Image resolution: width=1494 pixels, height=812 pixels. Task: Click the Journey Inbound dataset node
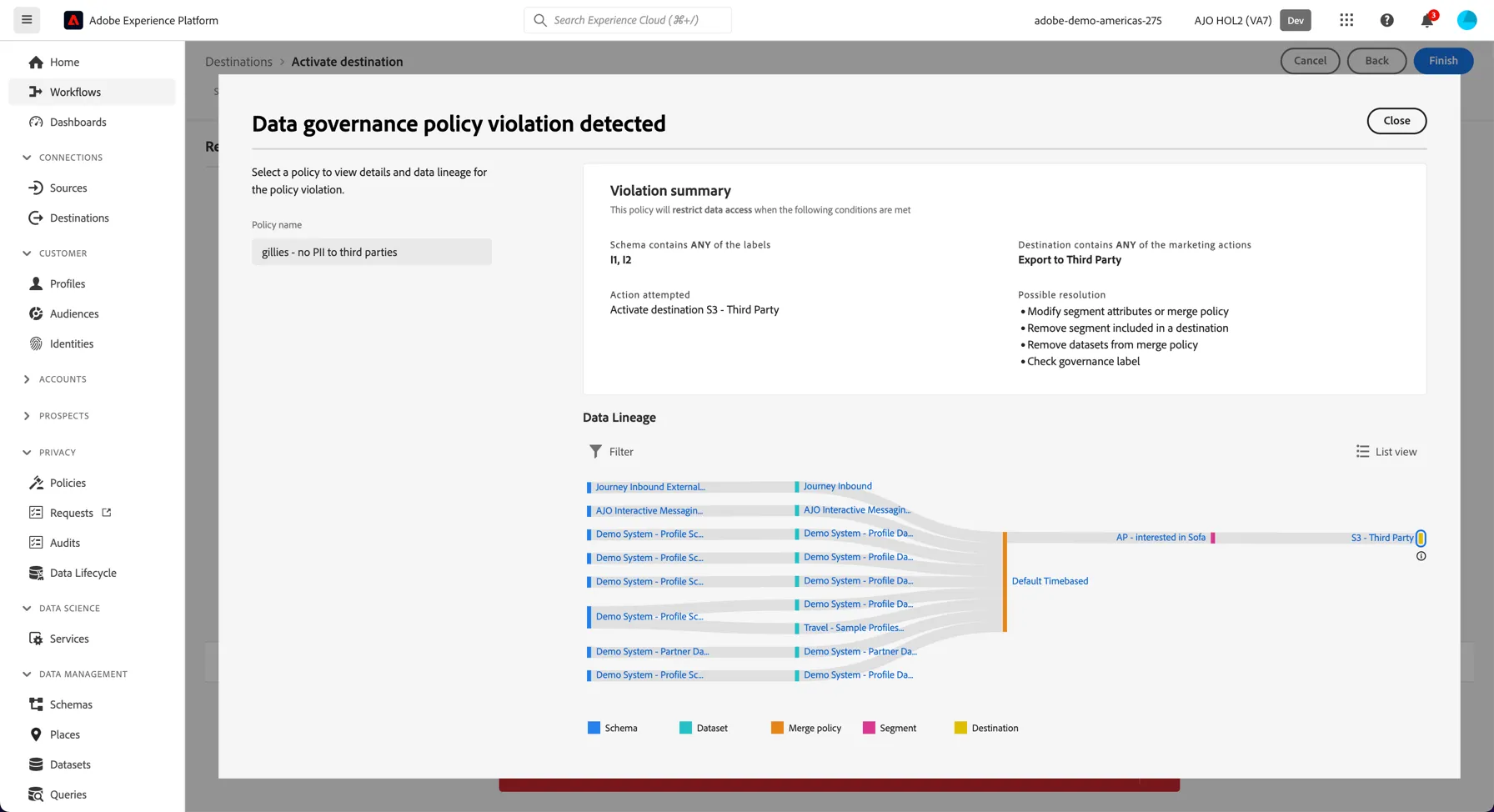(x=837, y=486)
